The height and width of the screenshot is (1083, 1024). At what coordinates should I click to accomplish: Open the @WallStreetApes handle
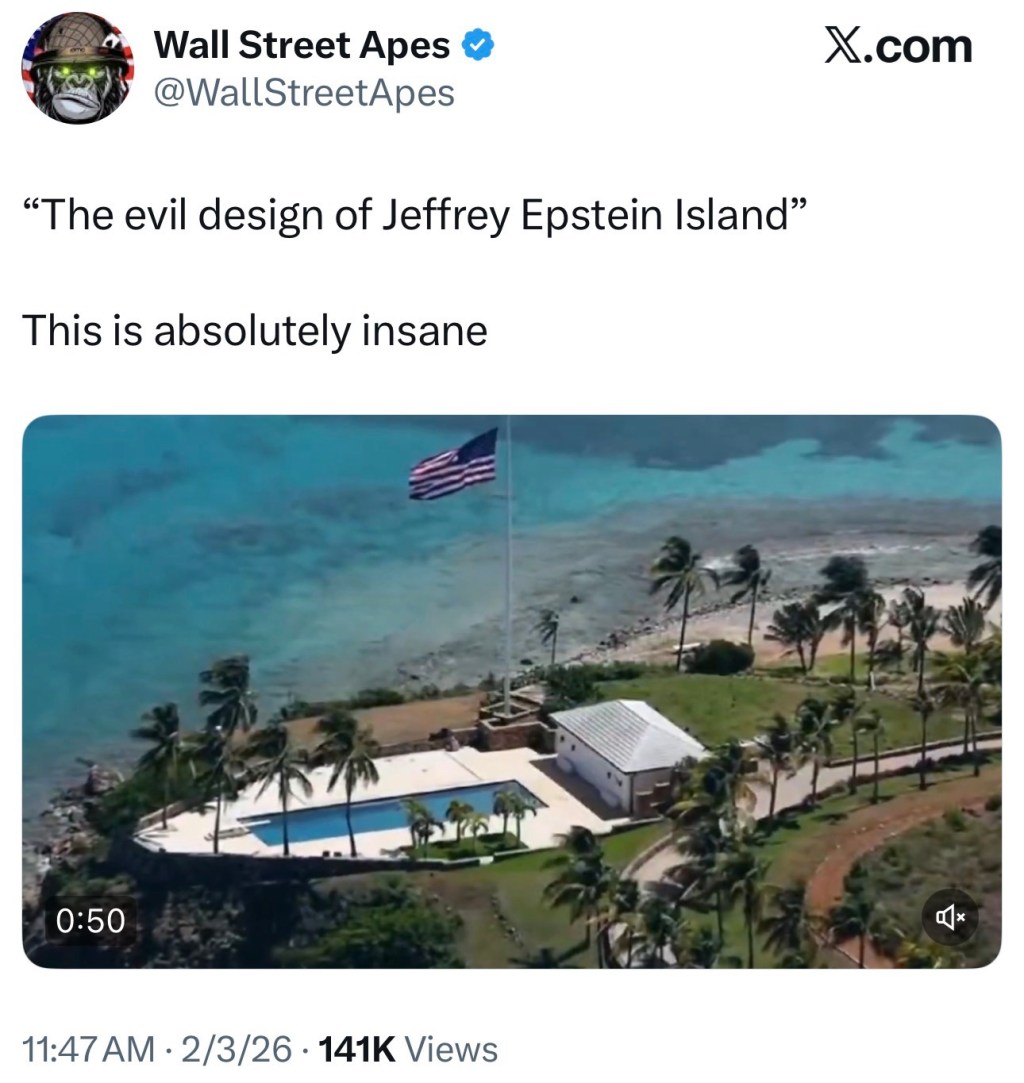(x=303, y=92)
